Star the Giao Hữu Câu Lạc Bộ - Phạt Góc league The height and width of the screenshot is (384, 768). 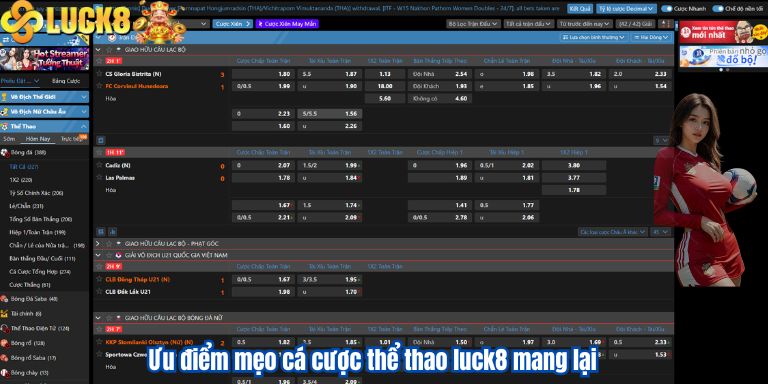(x=109, y=243)
